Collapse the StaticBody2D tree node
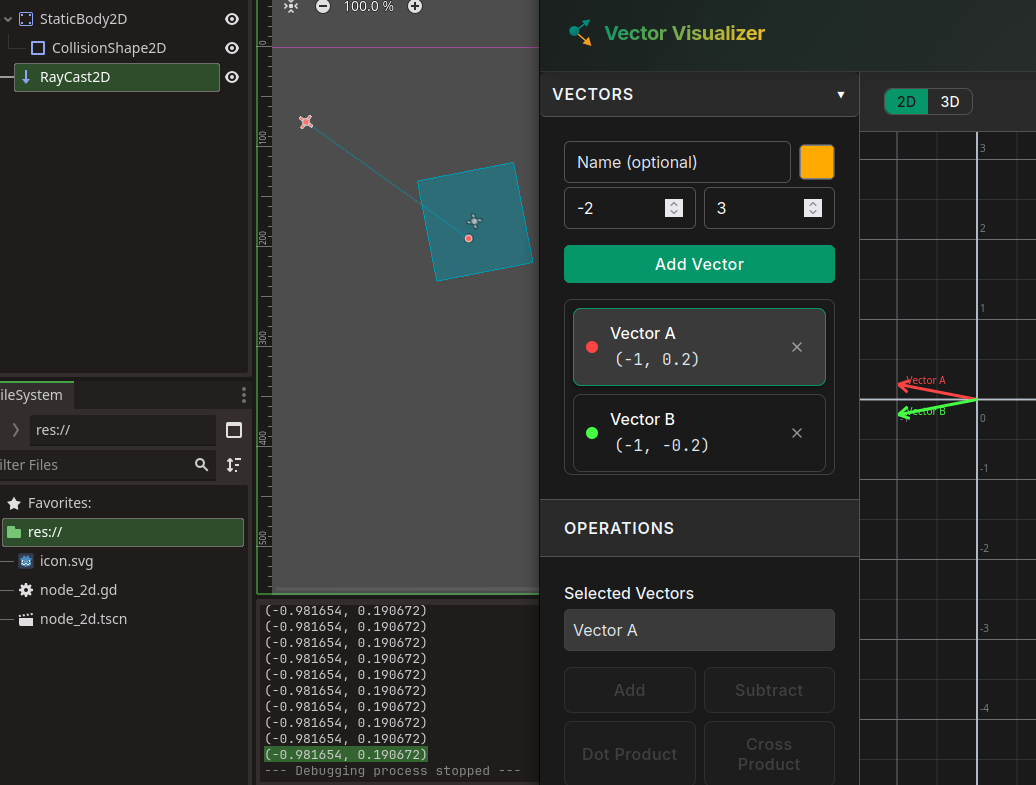Viewport: 1036px width, 785px height. pos(8,19)
